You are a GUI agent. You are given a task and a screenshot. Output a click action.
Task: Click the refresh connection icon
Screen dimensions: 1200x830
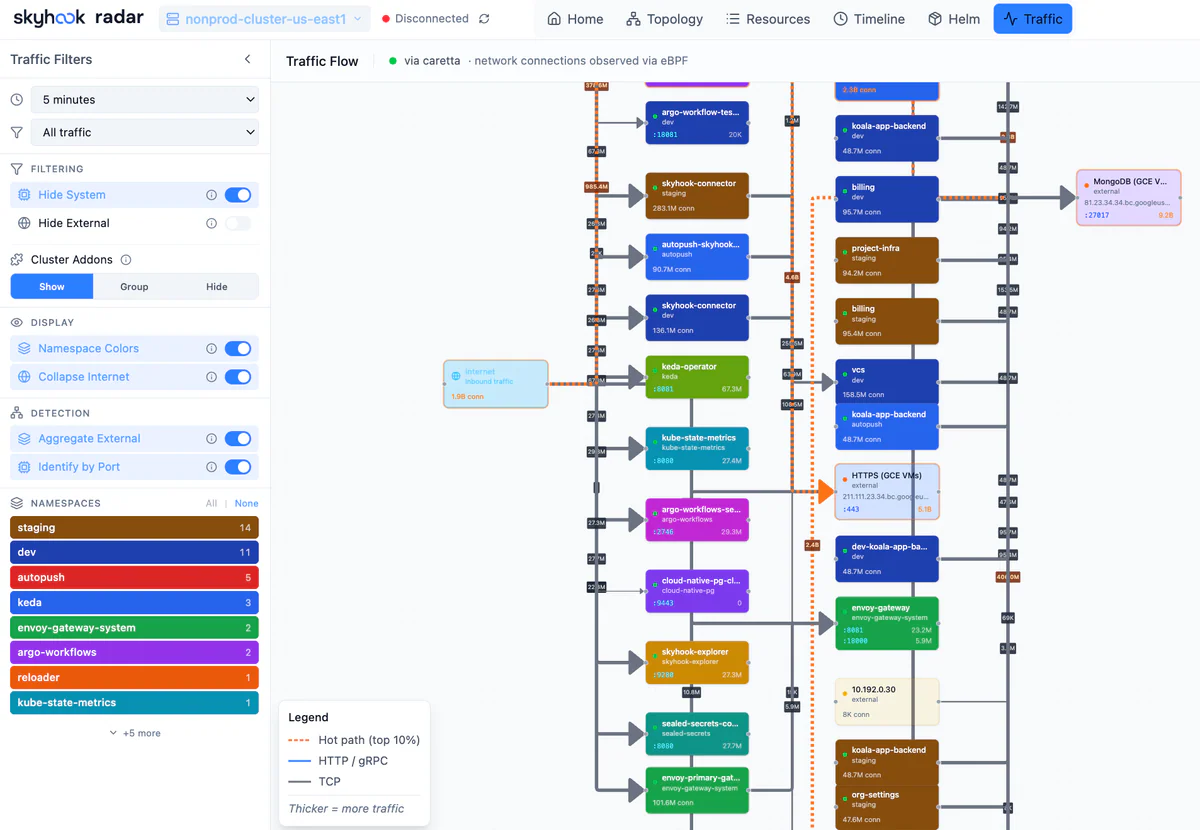click(485, 19)
